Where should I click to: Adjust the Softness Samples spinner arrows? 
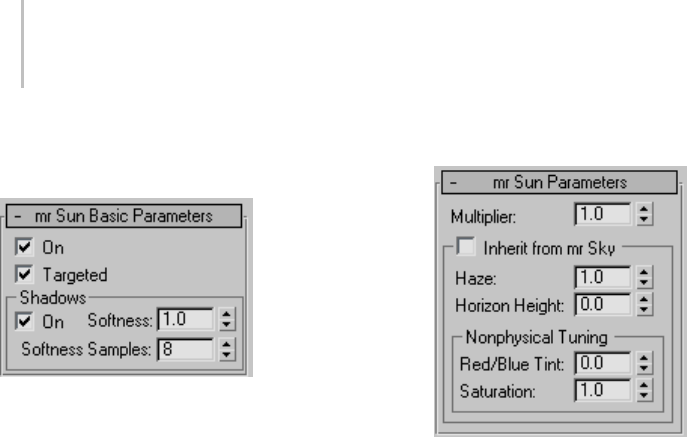(x=226, y=349)
